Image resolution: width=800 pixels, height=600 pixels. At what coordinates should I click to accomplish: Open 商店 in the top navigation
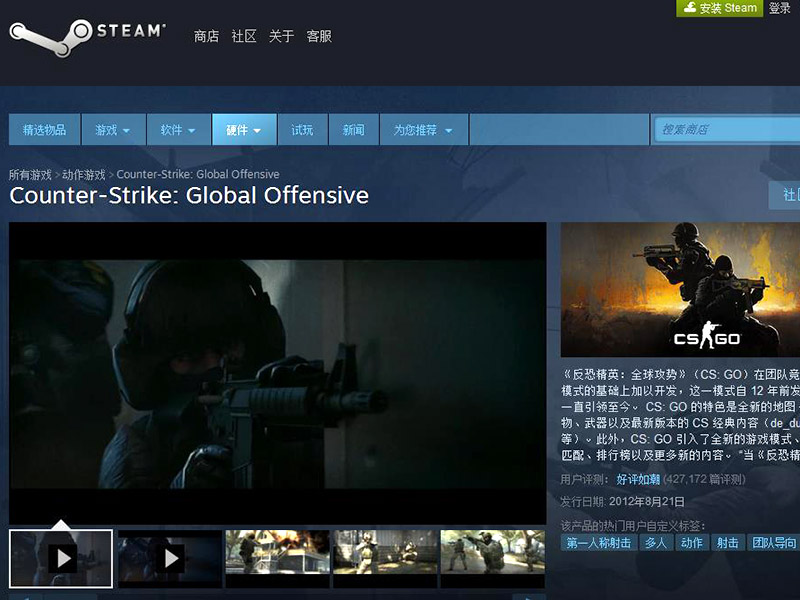(206, 36)
